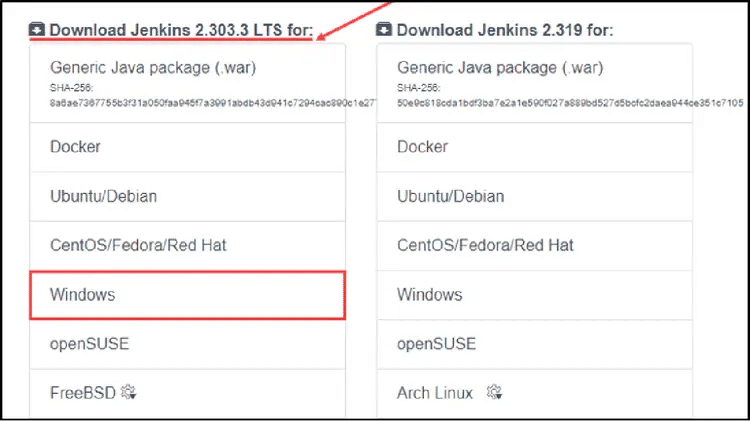750x421 pixels.
Task: Pick the highlighted Windows LTS download
Action: tap(83, 295)
